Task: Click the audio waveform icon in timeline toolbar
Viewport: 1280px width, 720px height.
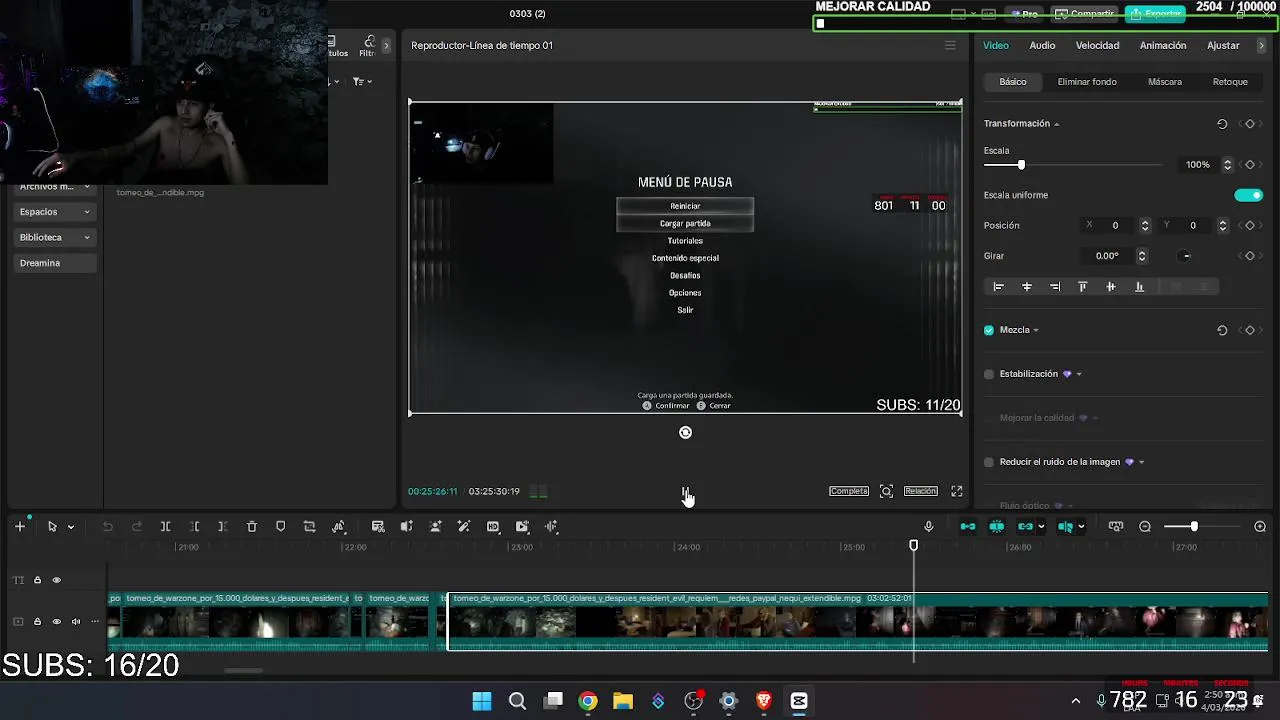Action: [551, 526]
